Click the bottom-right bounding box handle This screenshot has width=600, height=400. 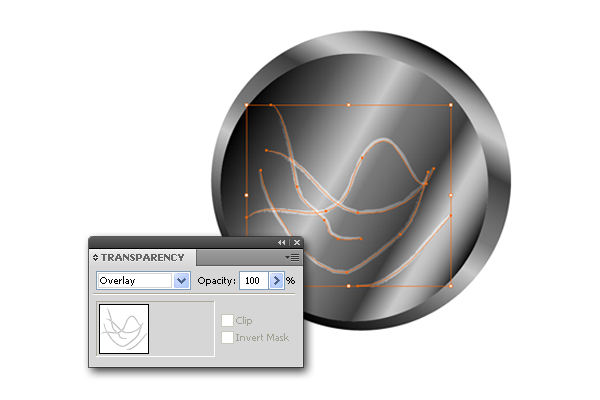click(x=451, y=286)
